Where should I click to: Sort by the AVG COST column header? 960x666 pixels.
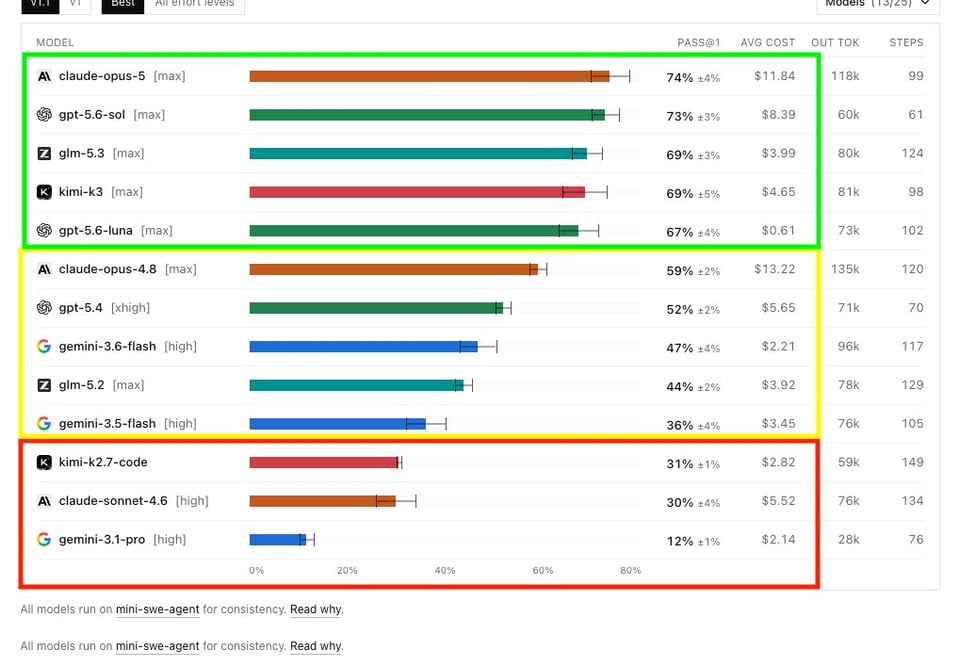click(768, 42)
